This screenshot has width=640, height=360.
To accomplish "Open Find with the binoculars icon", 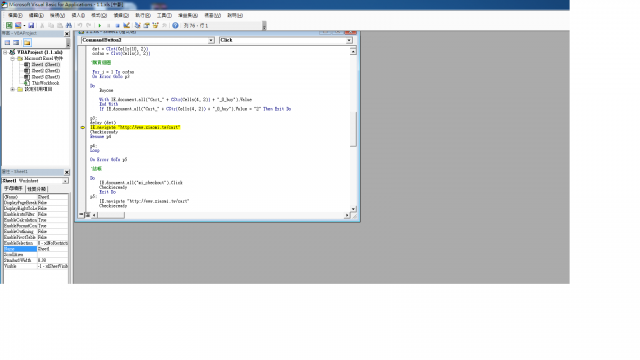I will (69, 25).
